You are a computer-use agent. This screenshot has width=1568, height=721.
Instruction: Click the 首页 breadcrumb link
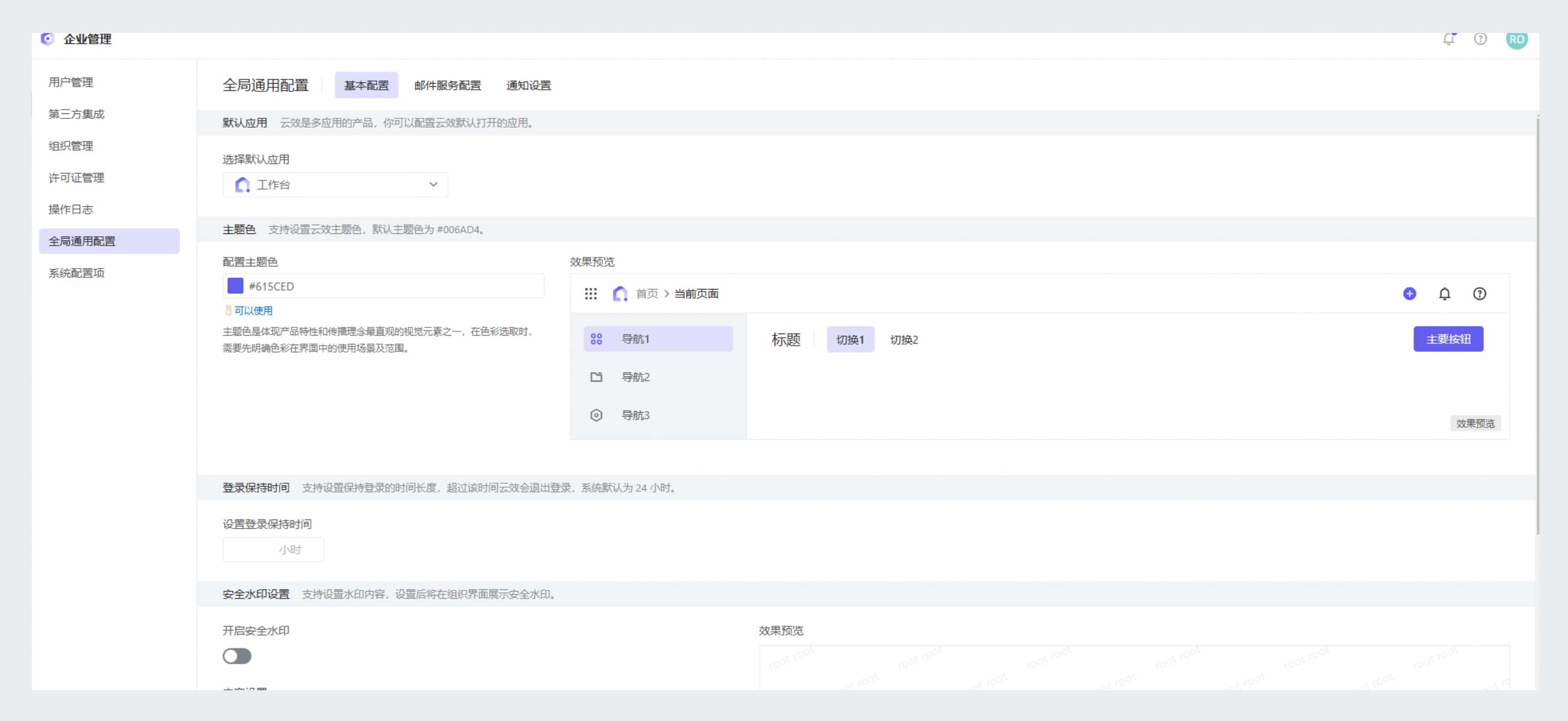tap(646, 294)
